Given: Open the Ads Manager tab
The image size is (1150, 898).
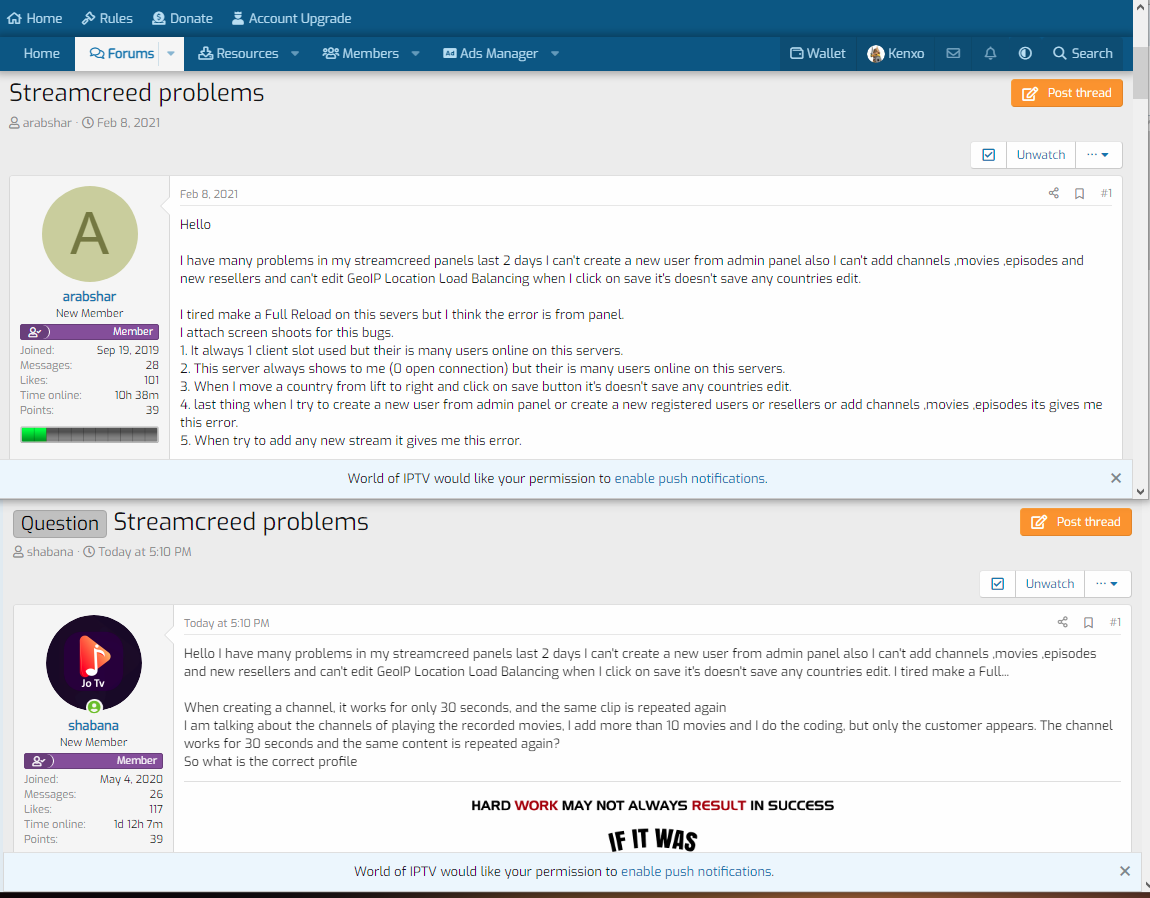Looking at the screenshot, I should coord(491,54).
